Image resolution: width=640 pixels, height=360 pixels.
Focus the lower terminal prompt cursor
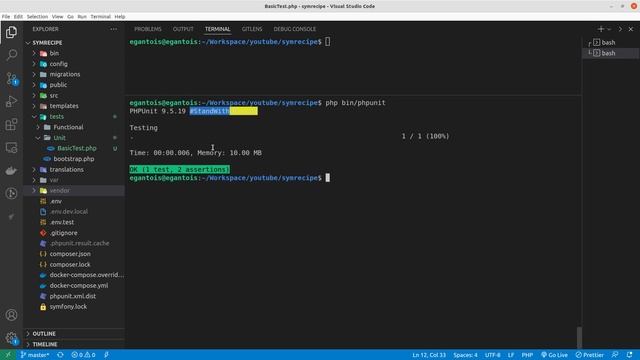(x=327, y=178)
